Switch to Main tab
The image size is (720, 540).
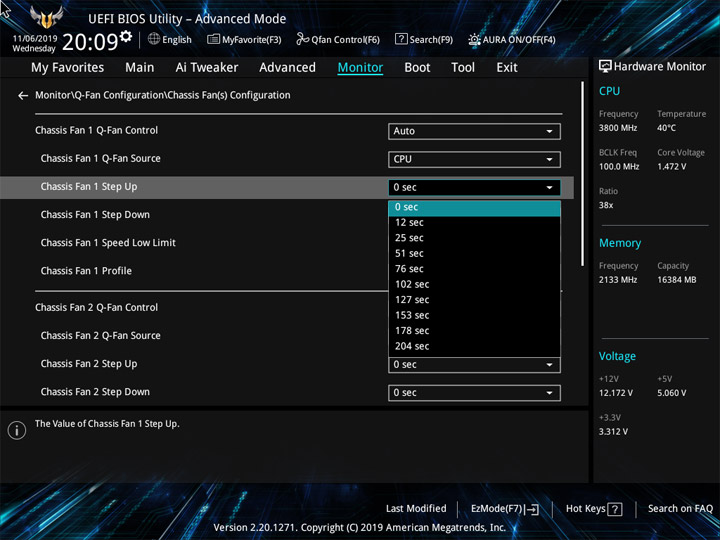[x=140, y=68]
